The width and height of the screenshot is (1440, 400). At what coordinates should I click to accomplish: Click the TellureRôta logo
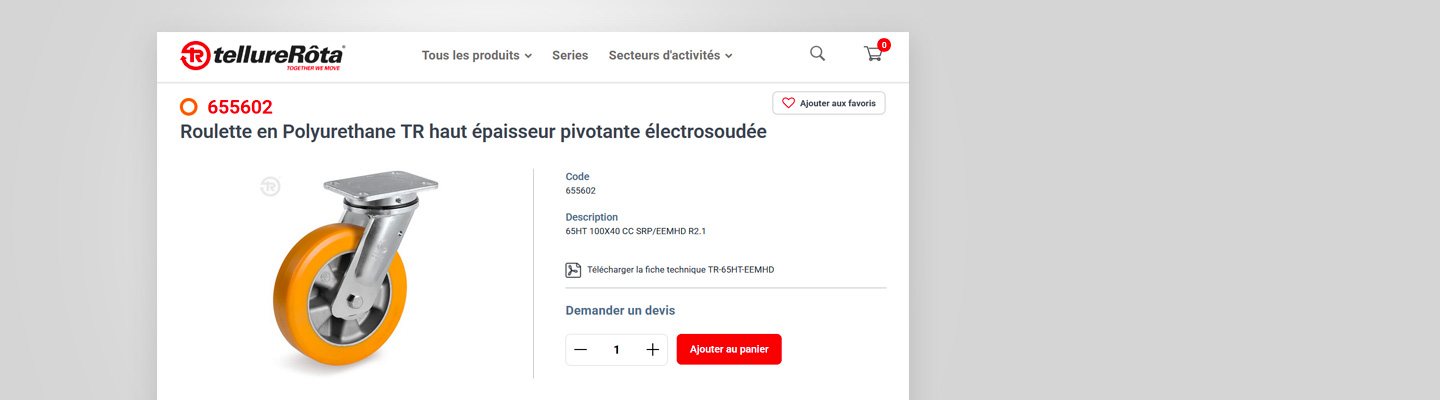coord(262,56)
